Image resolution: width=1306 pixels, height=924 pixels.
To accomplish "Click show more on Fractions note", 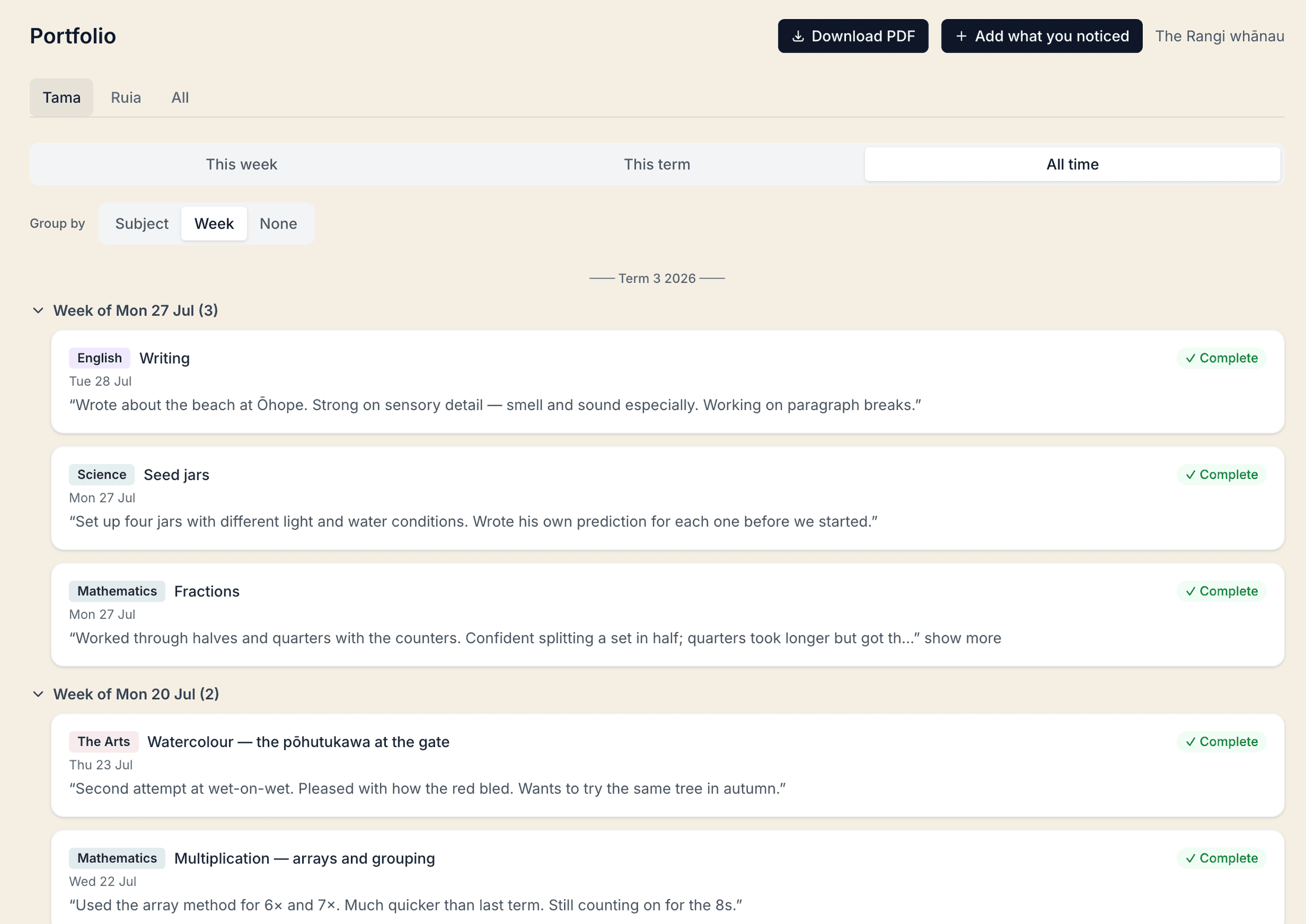I will (x=962, y=638).
